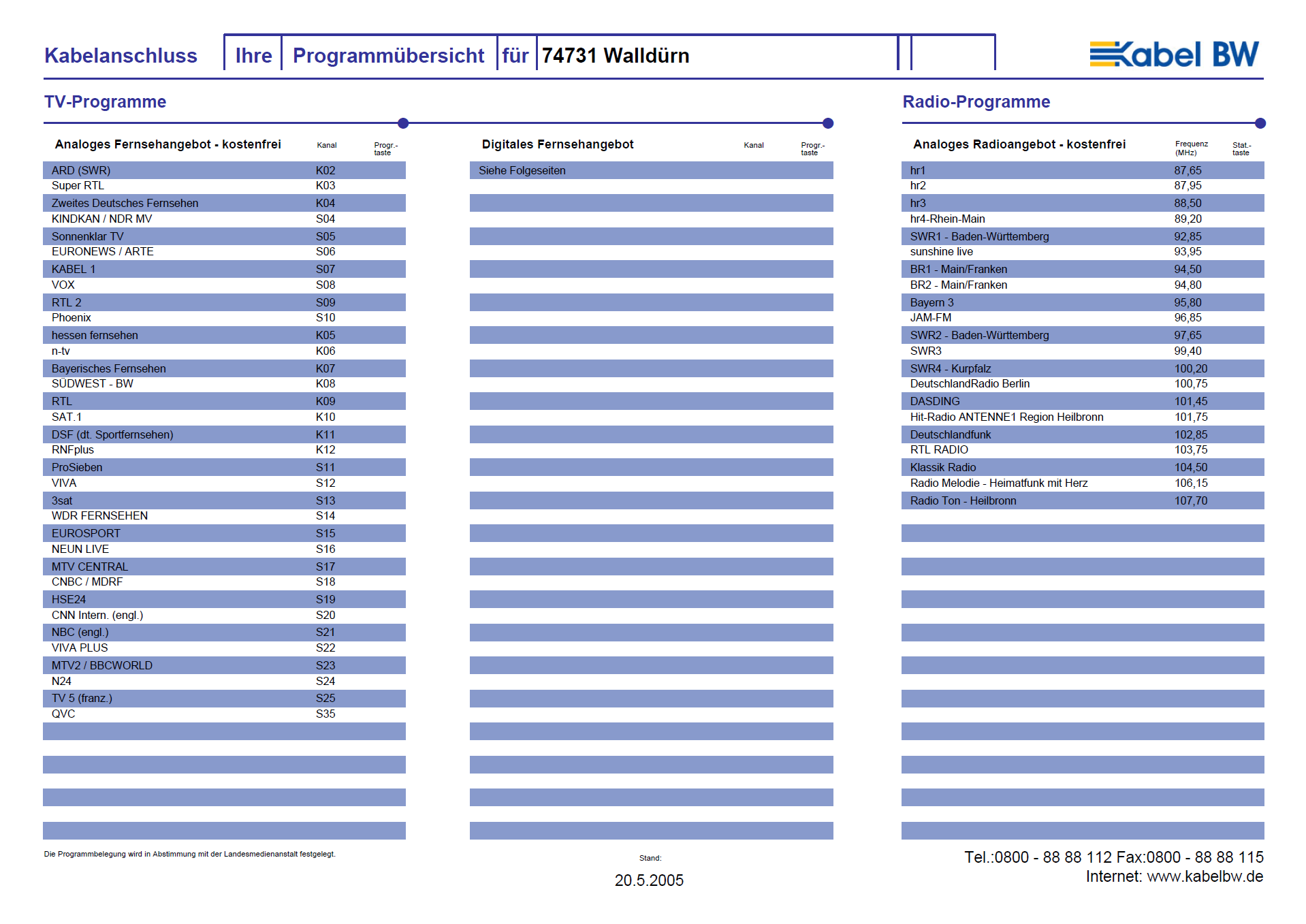Click the ProSieben channel entry
Image resolution: width=1306 pixels, height=924 pixels.
click(77, 467)
